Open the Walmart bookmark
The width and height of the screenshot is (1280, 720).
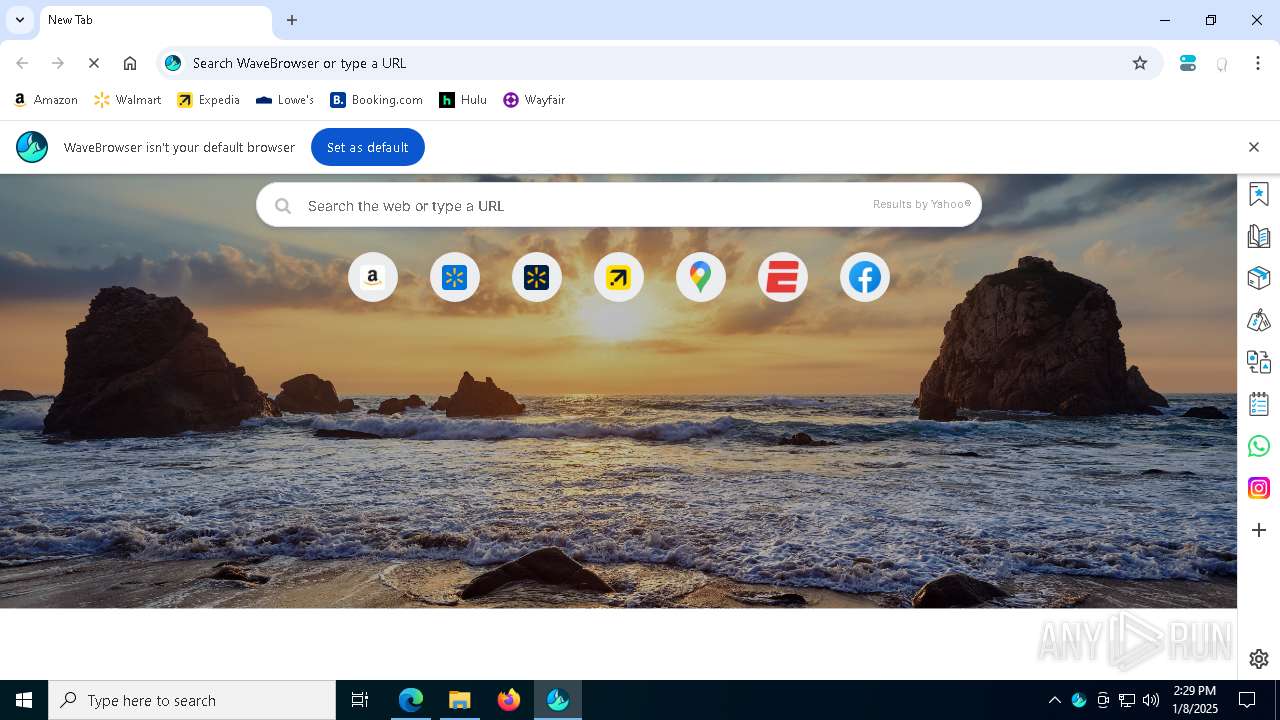click(x=128, y=100)
